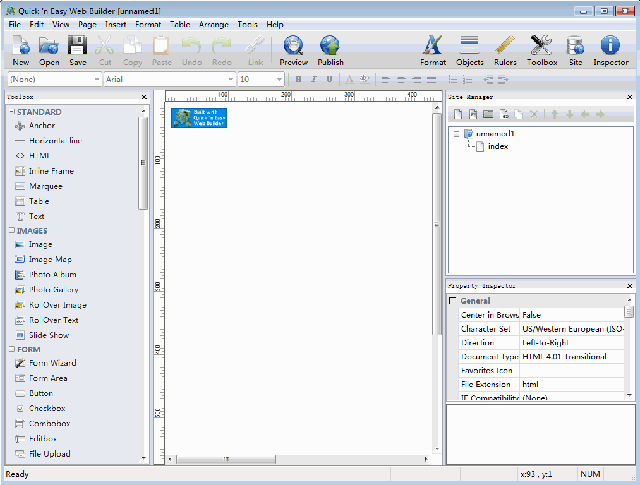Publish the site using Publish icon

pyautogui.click(x=330, y=50)
